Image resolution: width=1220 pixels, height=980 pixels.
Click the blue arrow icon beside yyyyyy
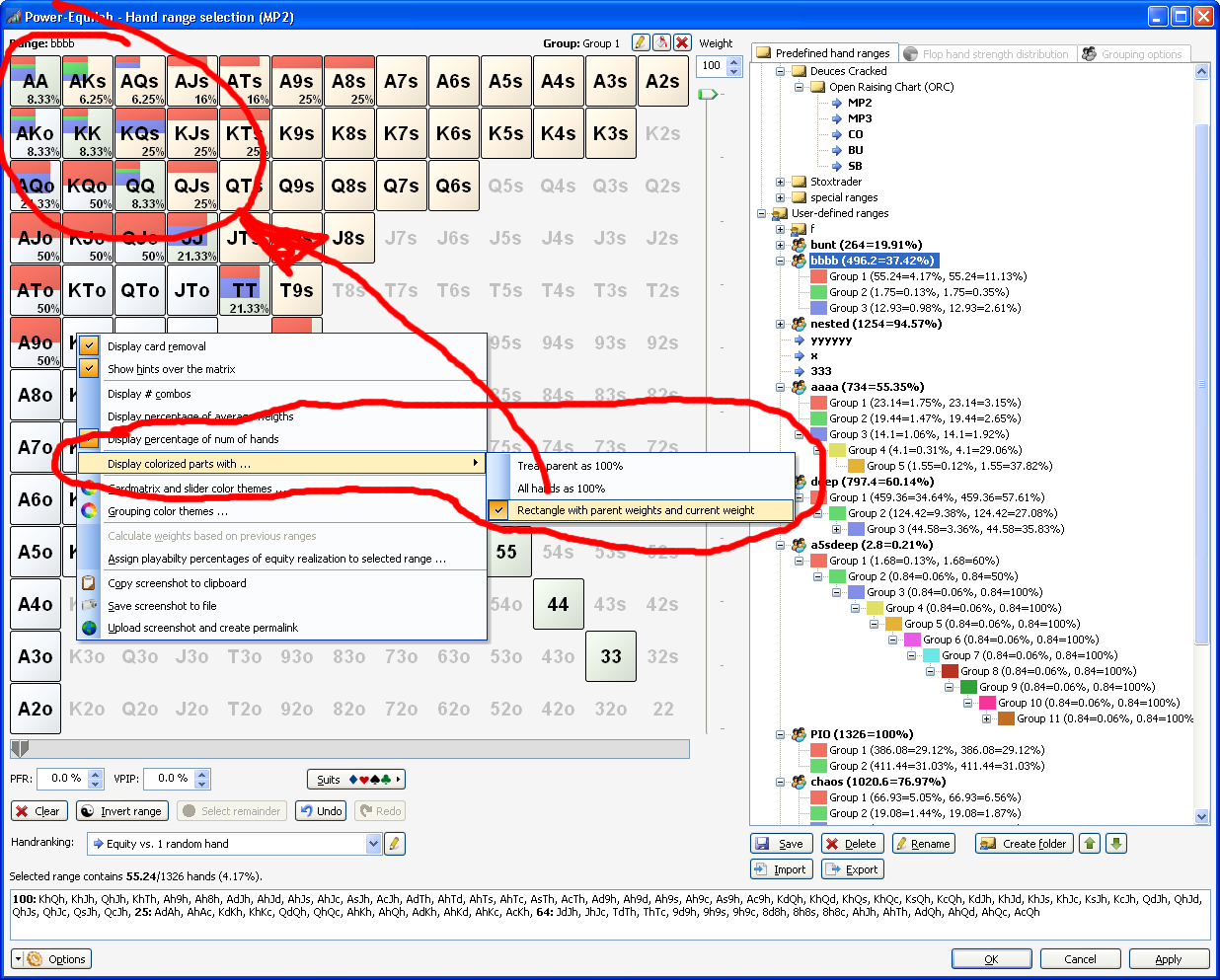click(x=800, y=340)
